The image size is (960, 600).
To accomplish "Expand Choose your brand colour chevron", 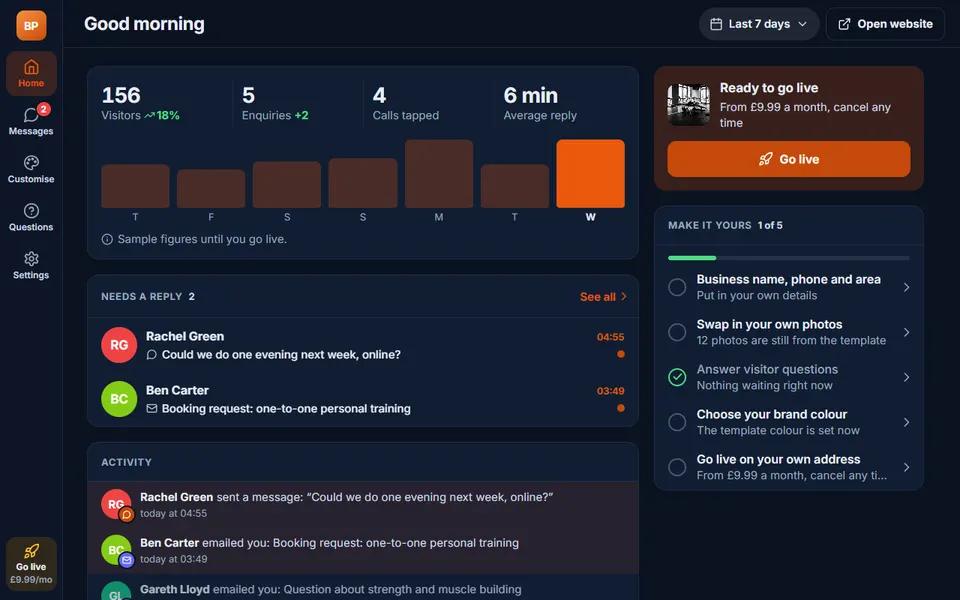I will [907, 422].
